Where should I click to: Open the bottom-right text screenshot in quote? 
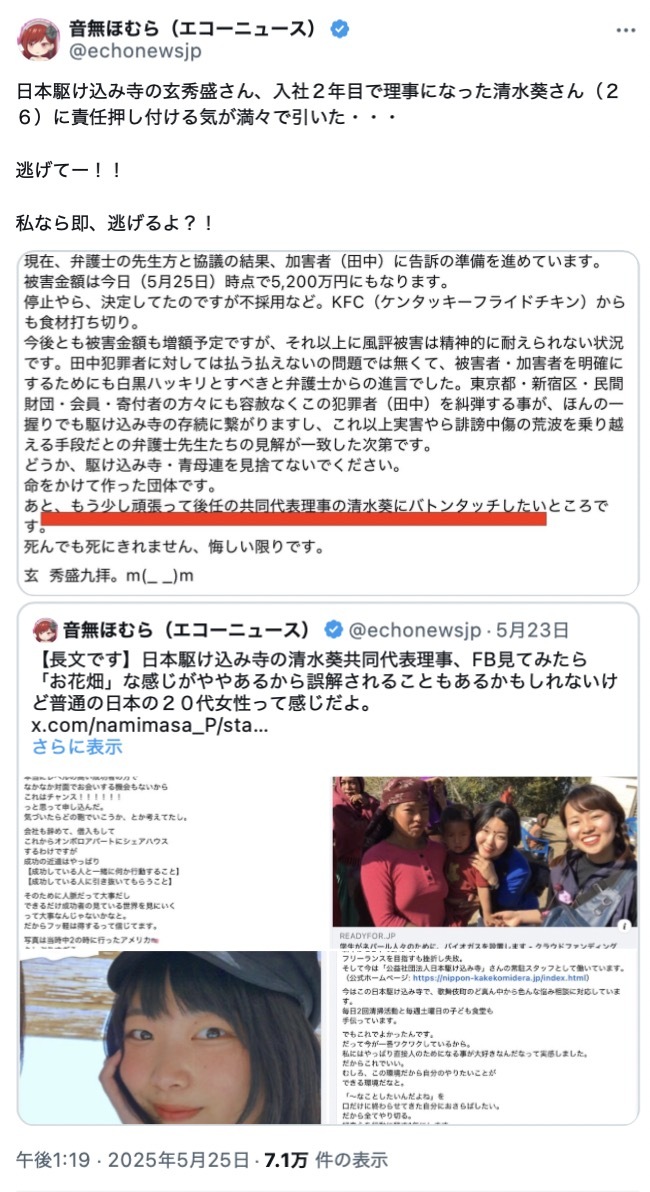485,1032
